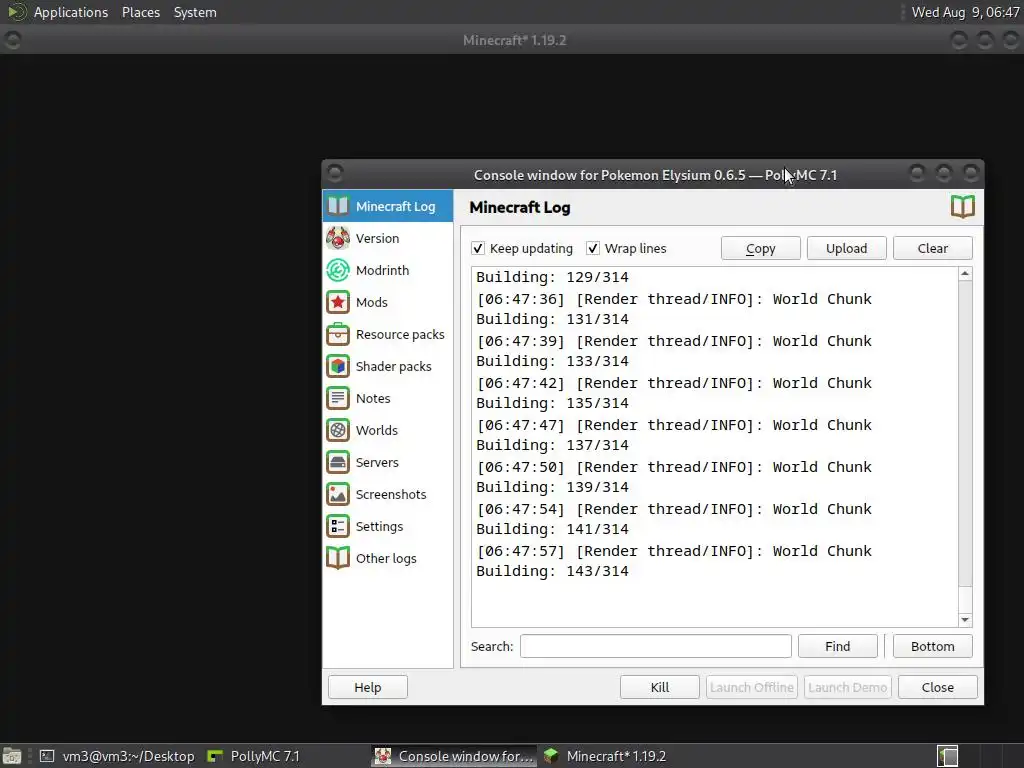Viewport: 1024px width, 768px height.
Task: Open the System menu
Action: [195, 12]
